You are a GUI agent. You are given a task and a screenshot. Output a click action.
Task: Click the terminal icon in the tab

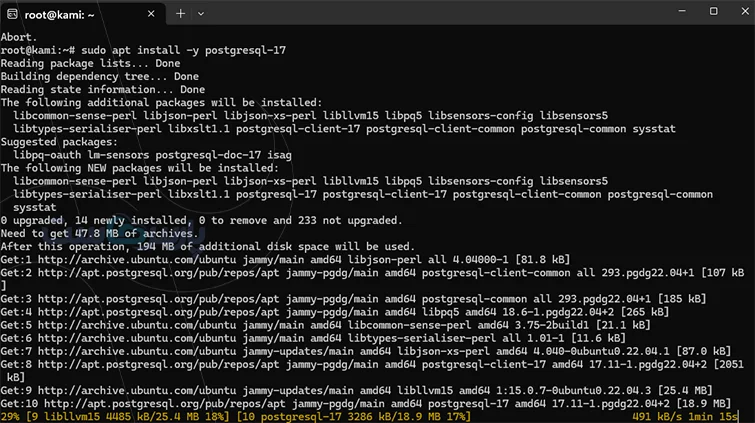coord(12,14)
